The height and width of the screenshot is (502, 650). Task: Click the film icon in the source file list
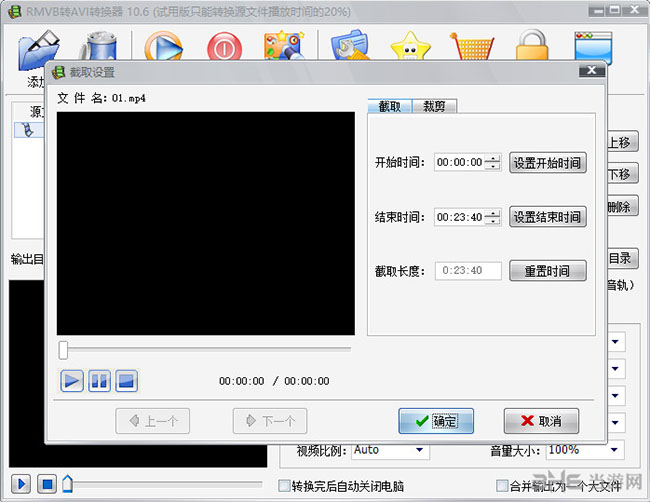point(28,130)
